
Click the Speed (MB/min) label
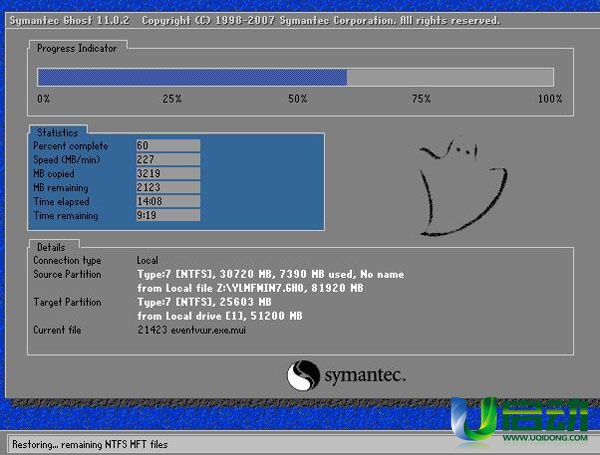click(67, 160)
